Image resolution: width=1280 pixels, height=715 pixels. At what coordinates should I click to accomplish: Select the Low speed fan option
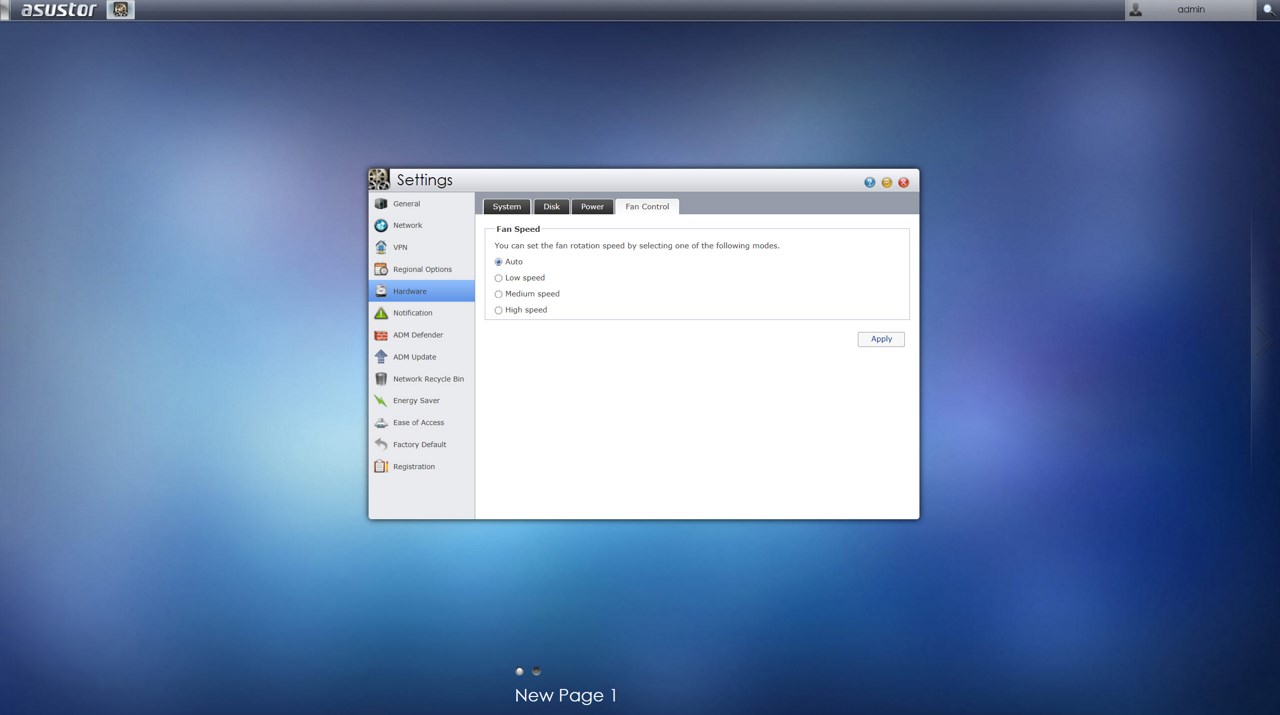coord(499,278)
